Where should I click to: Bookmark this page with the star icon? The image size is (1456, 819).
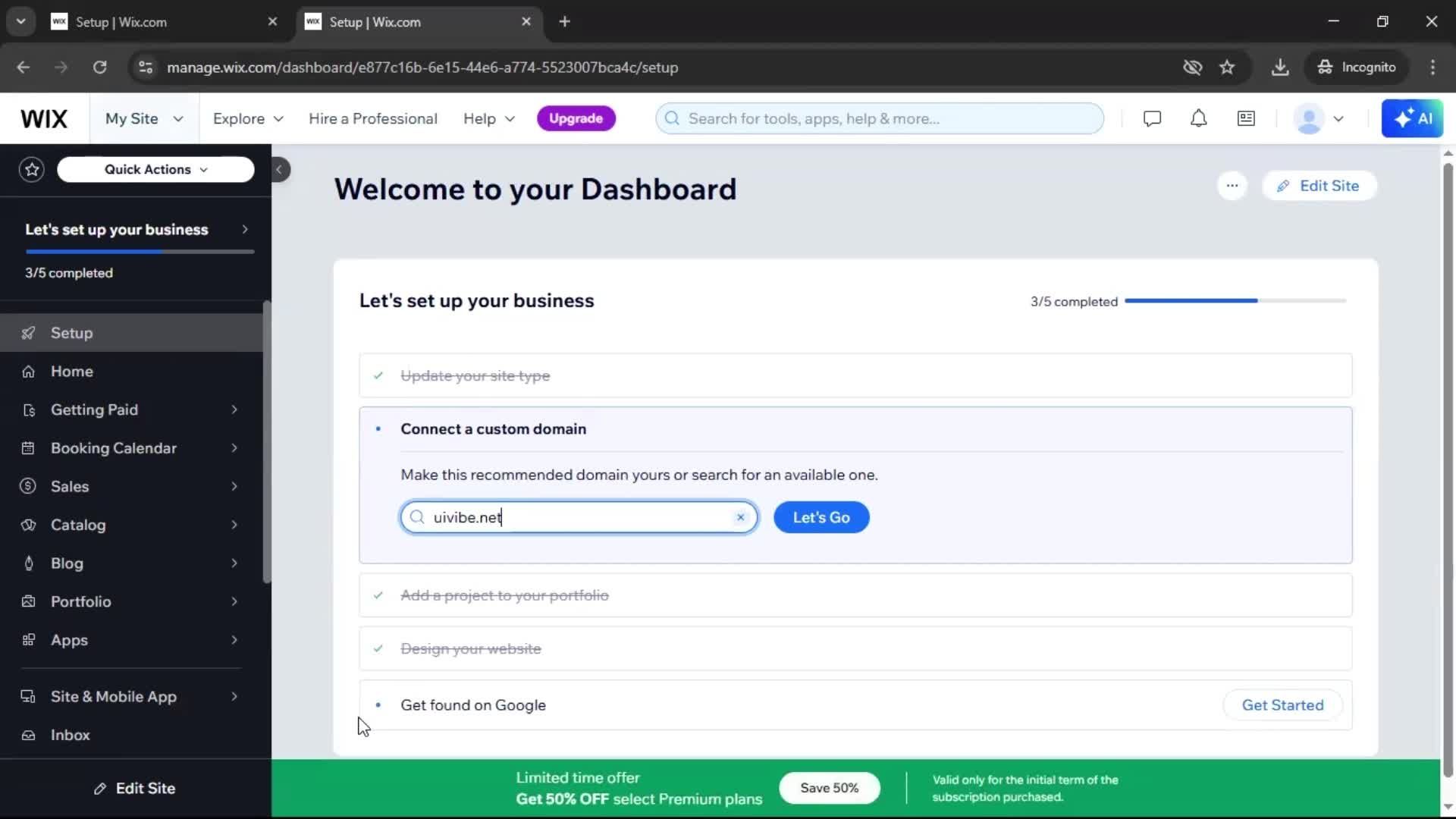pyautogui.click(x=1227, y=67)
